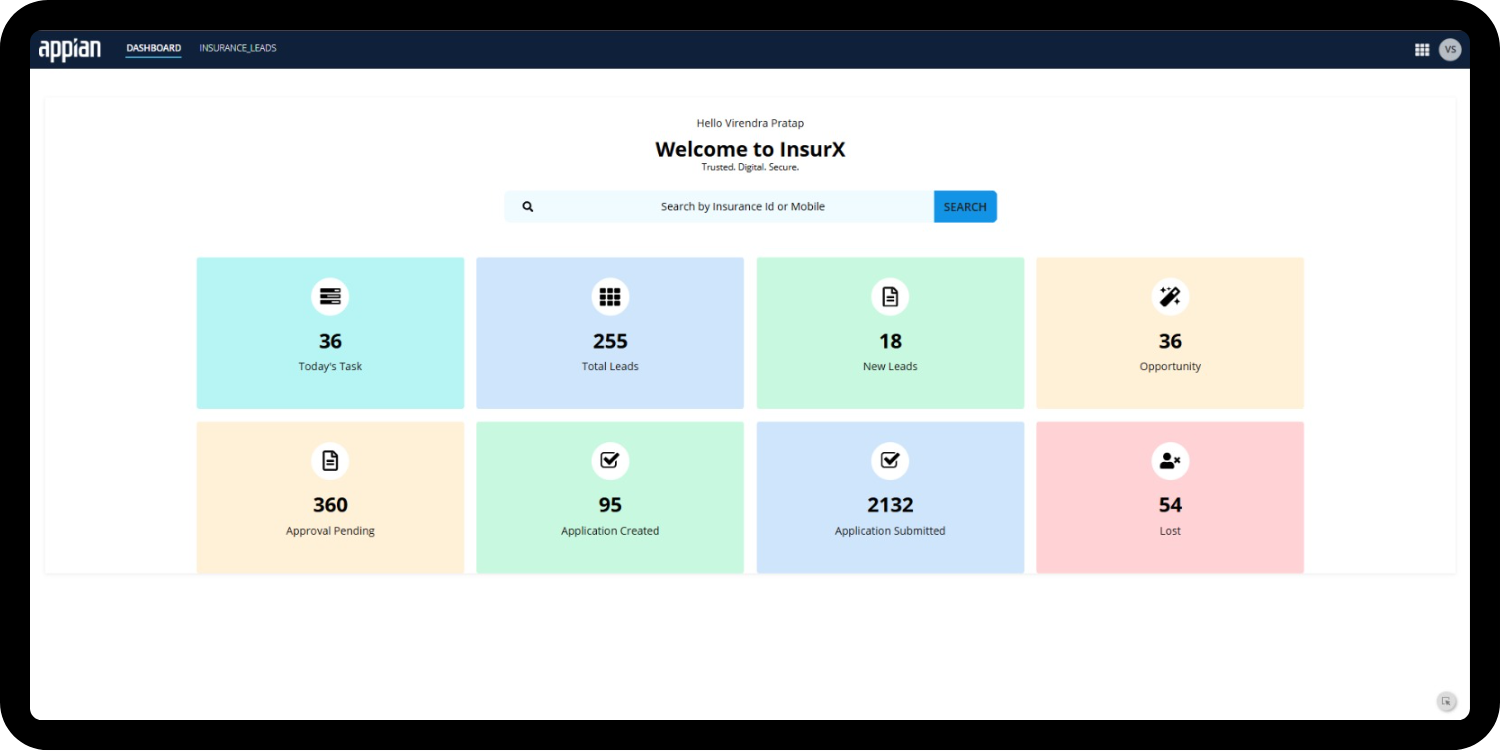
Task: Select the Opportunity label
Action: (1170, 367)
